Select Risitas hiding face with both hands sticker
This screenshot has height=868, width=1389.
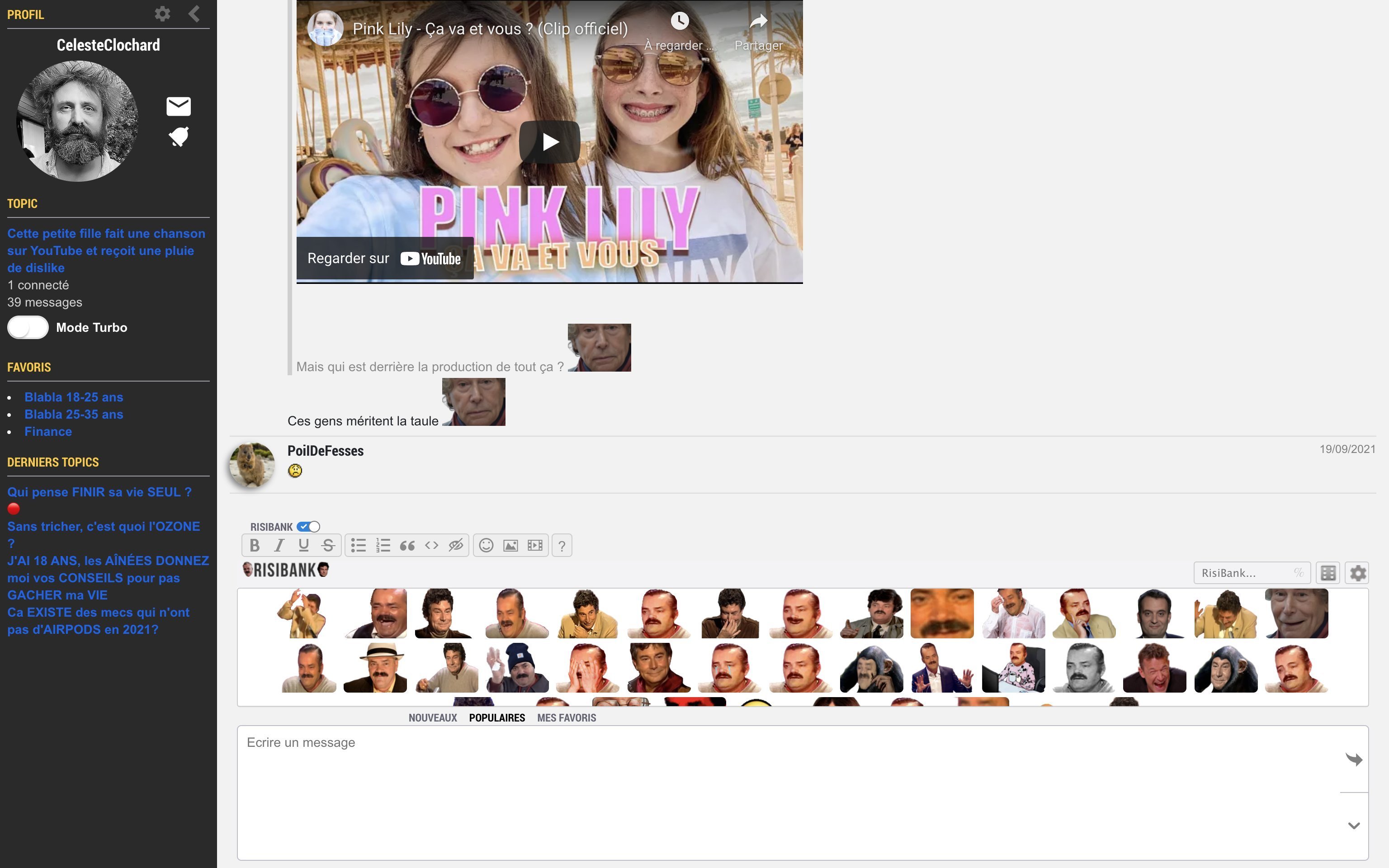pyautogui.click(x=588, y=668)
